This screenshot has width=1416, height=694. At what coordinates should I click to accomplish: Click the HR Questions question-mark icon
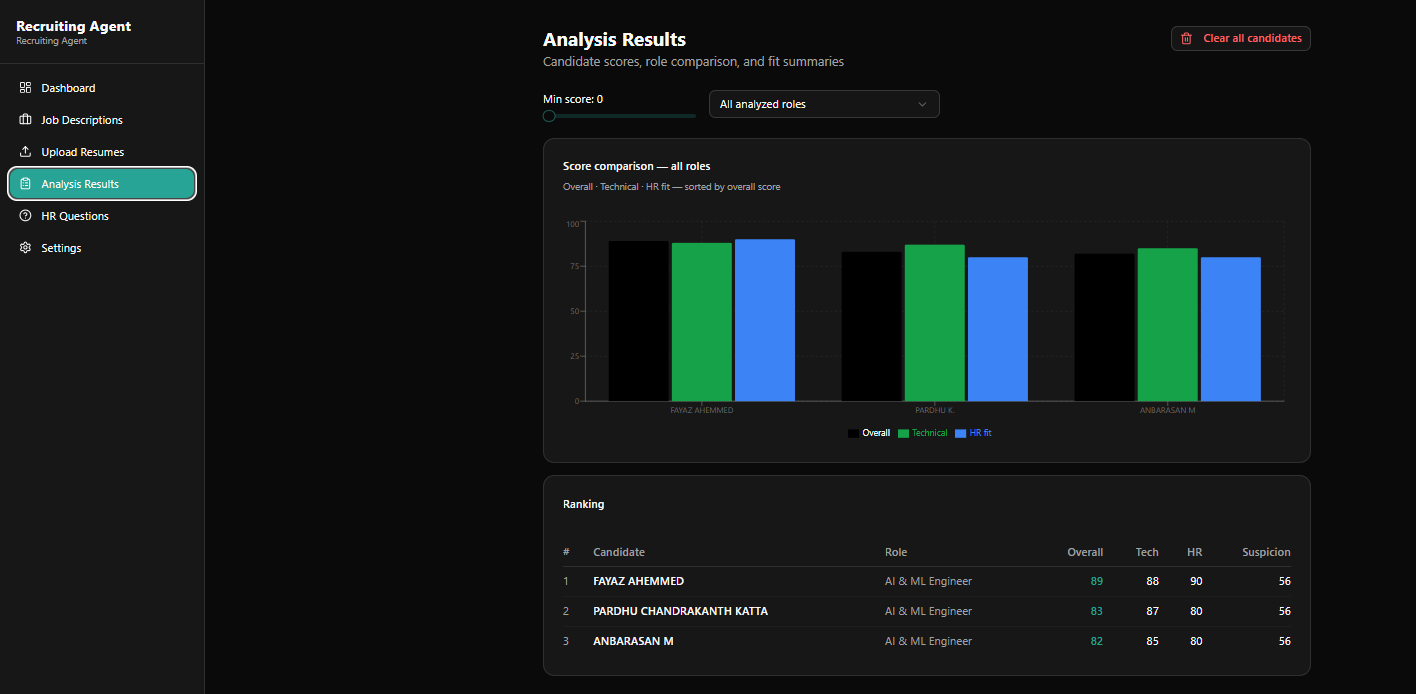[26, 216]
